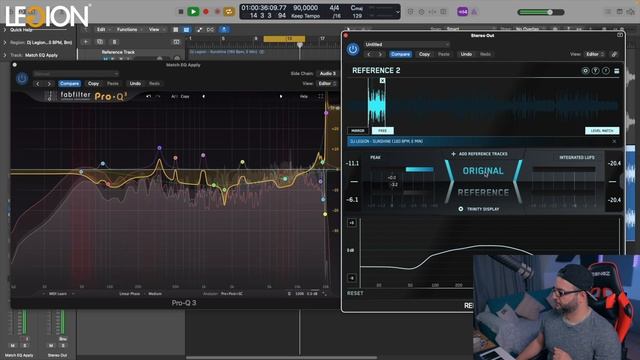Click Compare in Match EQ Apply window
This screenshot has height=360, width=640.
69,84
